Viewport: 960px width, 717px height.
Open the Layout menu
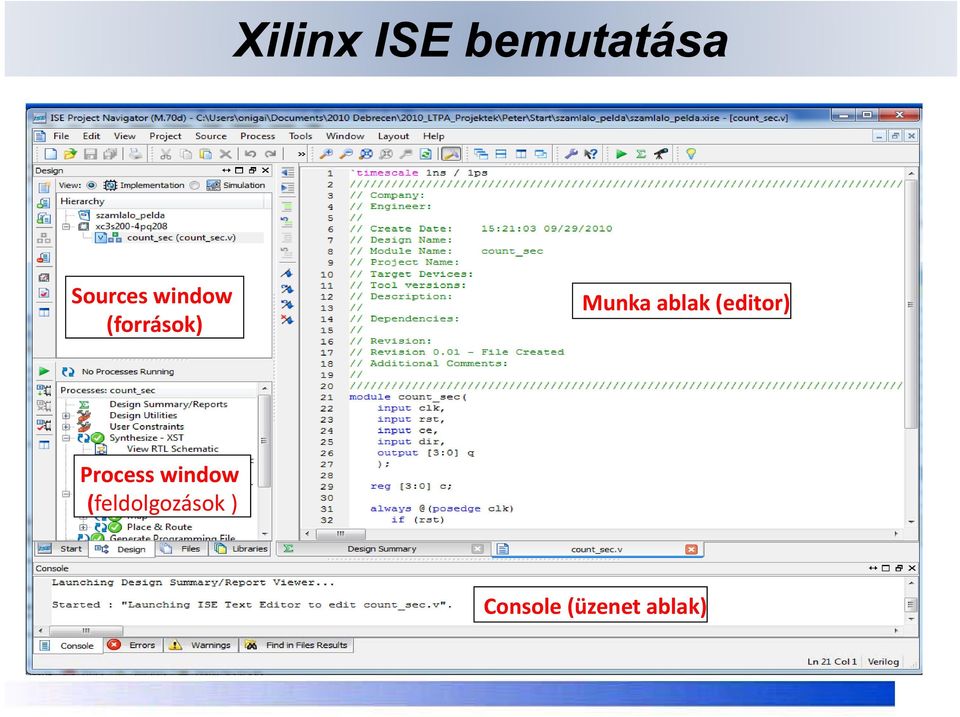tap(393, 136)
